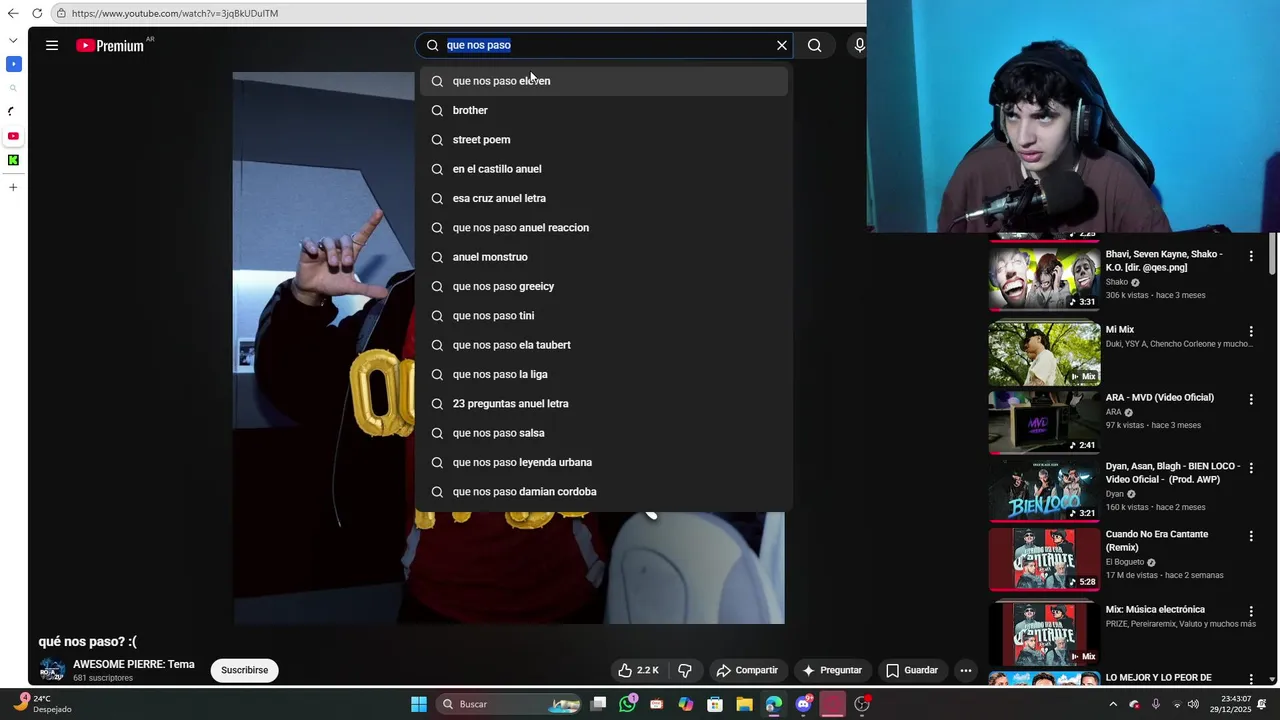Open File Explorer from the taskbar
The image size is (1280, 720).
point(744,704)
